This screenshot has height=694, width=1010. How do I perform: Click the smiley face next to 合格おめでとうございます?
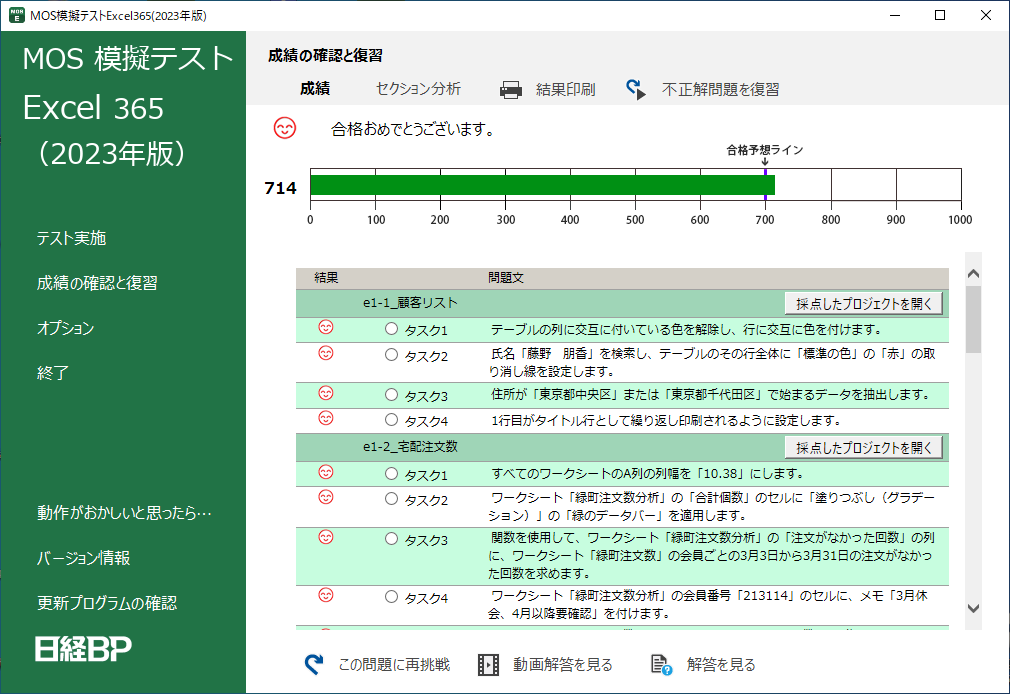(x=285, y=128)
